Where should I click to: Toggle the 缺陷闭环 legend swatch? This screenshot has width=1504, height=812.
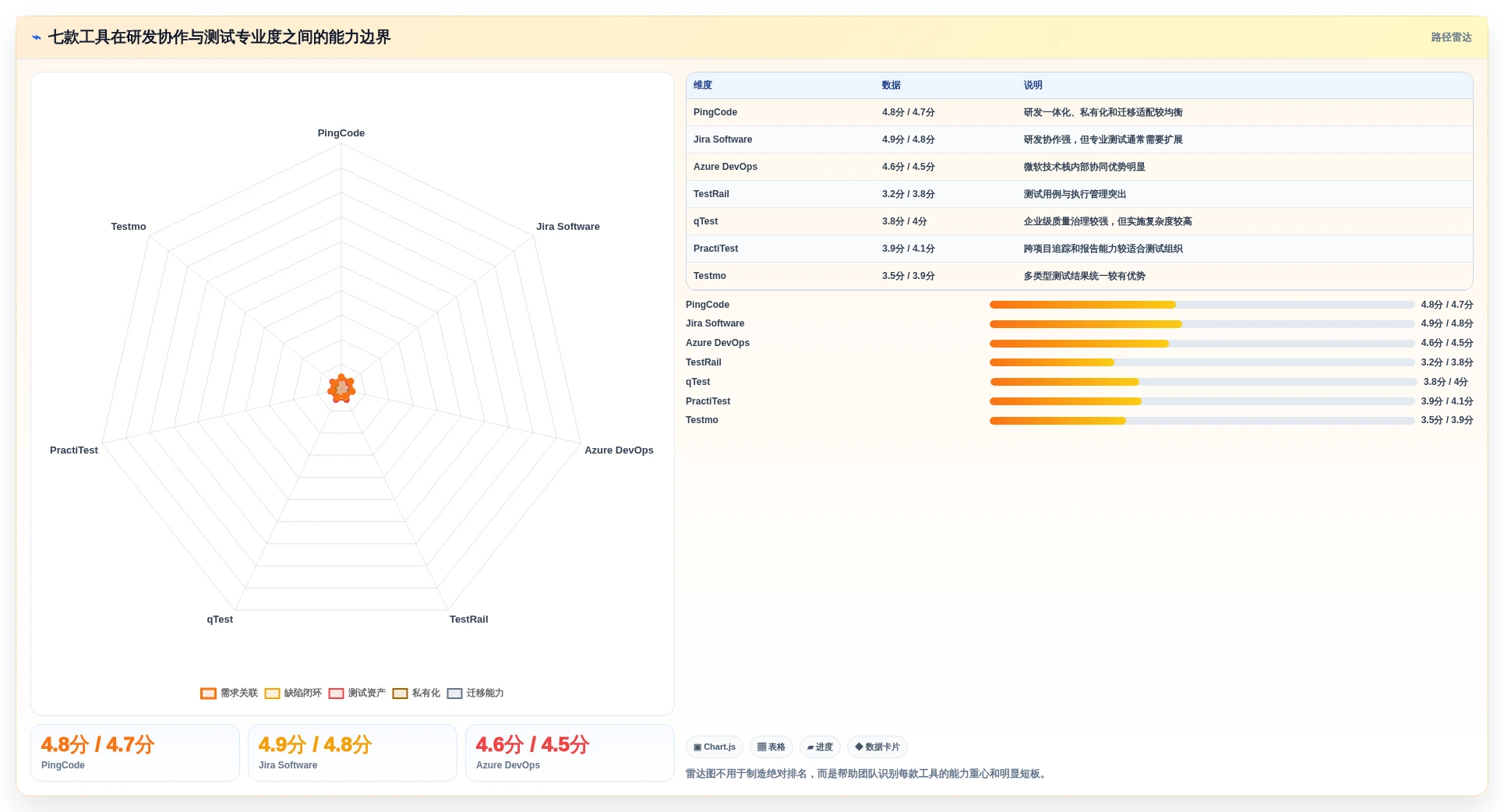click(272, 694)
